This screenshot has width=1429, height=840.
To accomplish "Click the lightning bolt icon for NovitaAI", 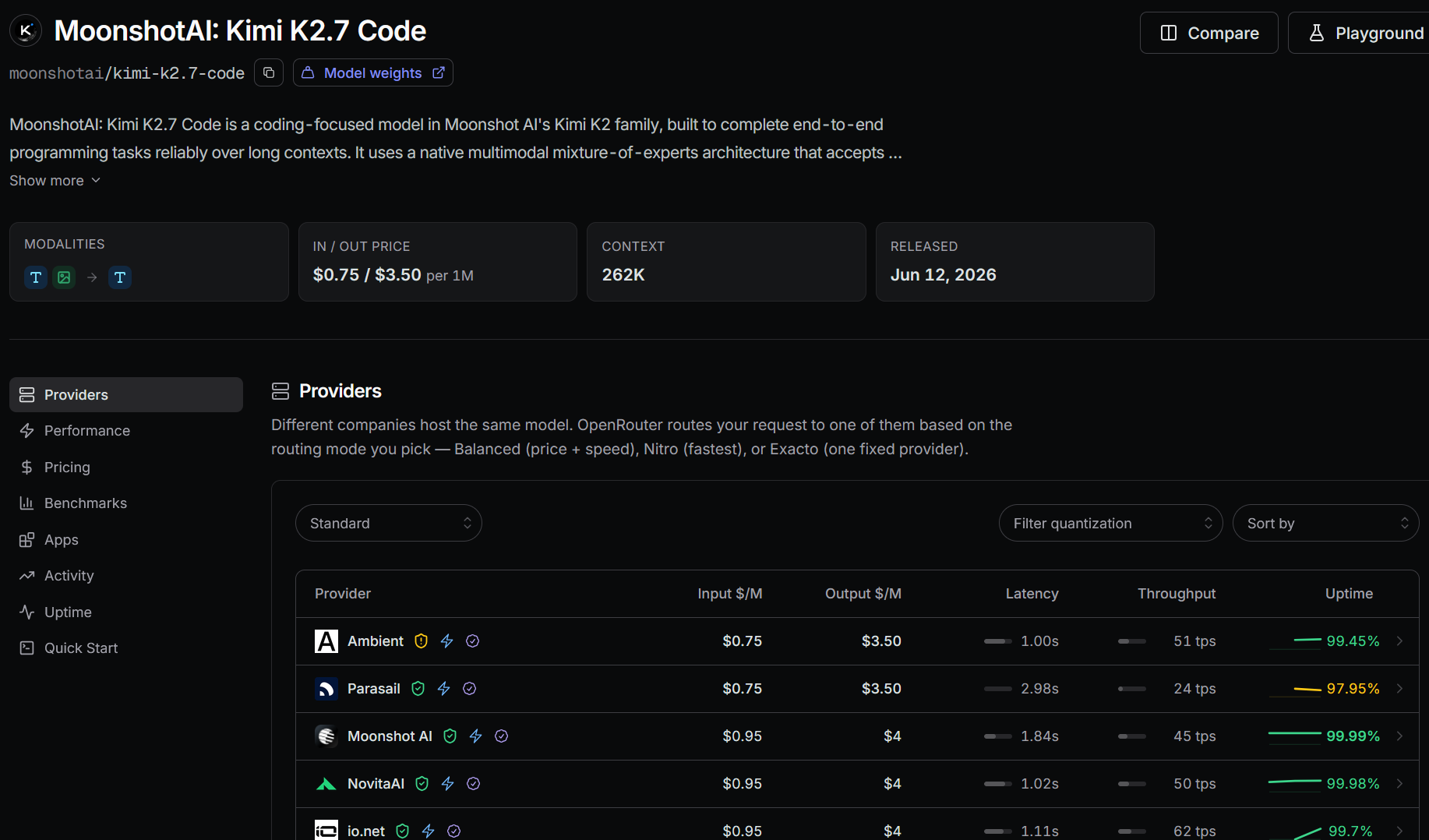I will pos(448,784).
